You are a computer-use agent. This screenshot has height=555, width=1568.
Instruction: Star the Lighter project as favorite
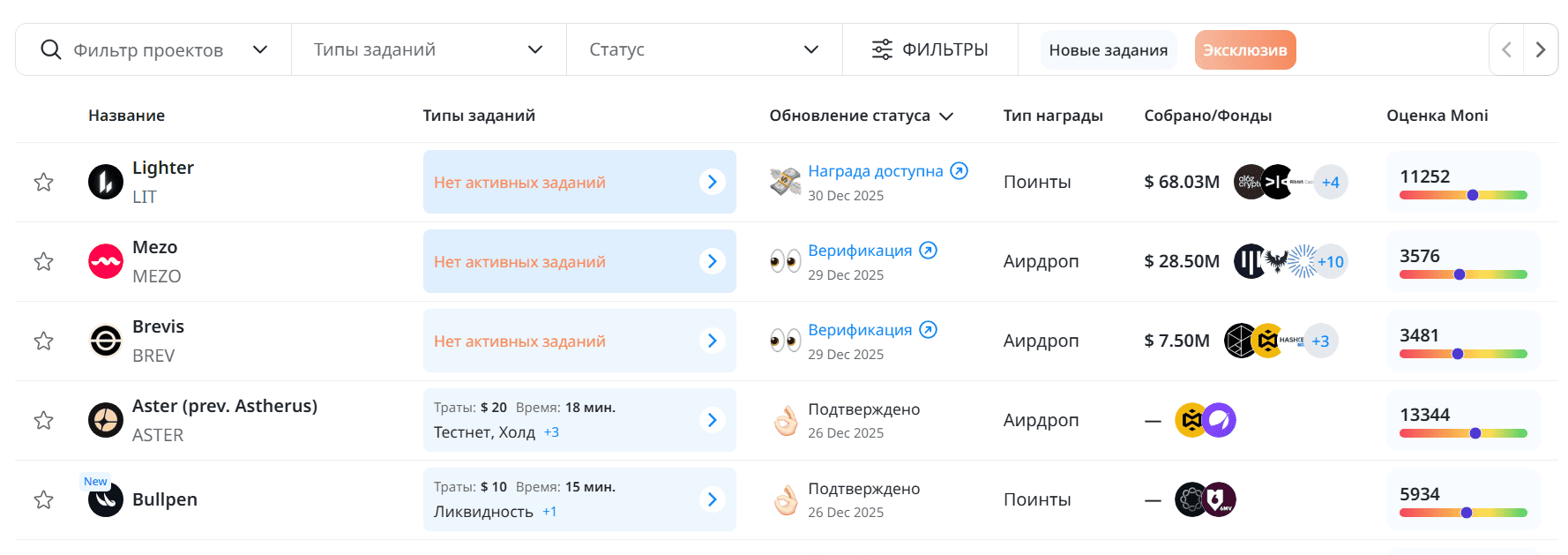tap(43, 182)
